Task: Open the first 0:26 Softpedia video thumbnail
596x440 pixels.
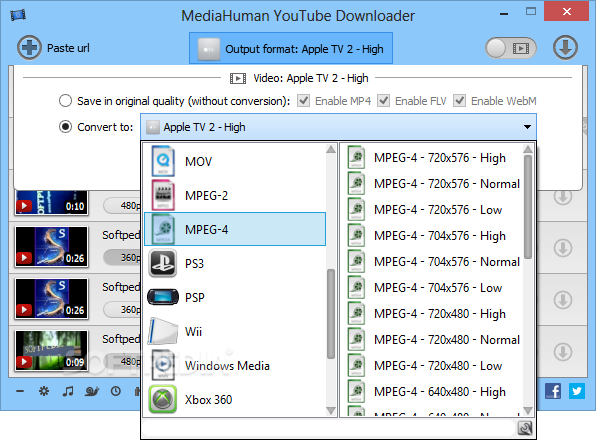Action: point(52,247)
